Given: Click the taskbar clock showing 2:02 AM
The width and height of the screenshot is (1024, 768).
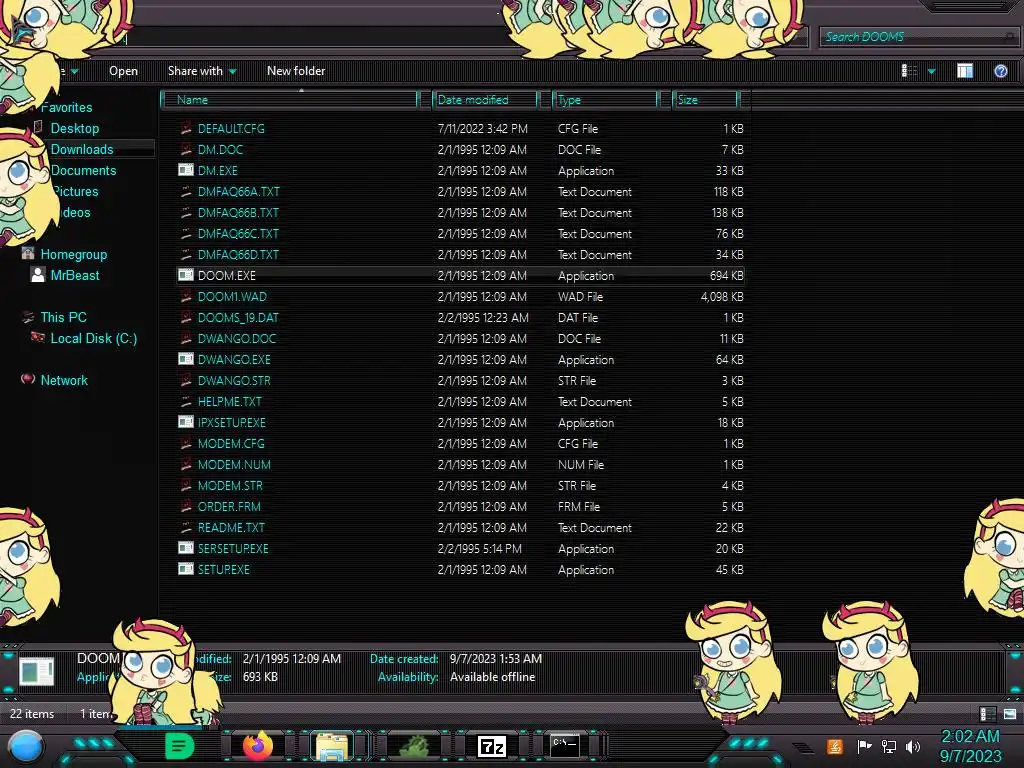Looking at the screenshot, I should [x=970, y=736].
